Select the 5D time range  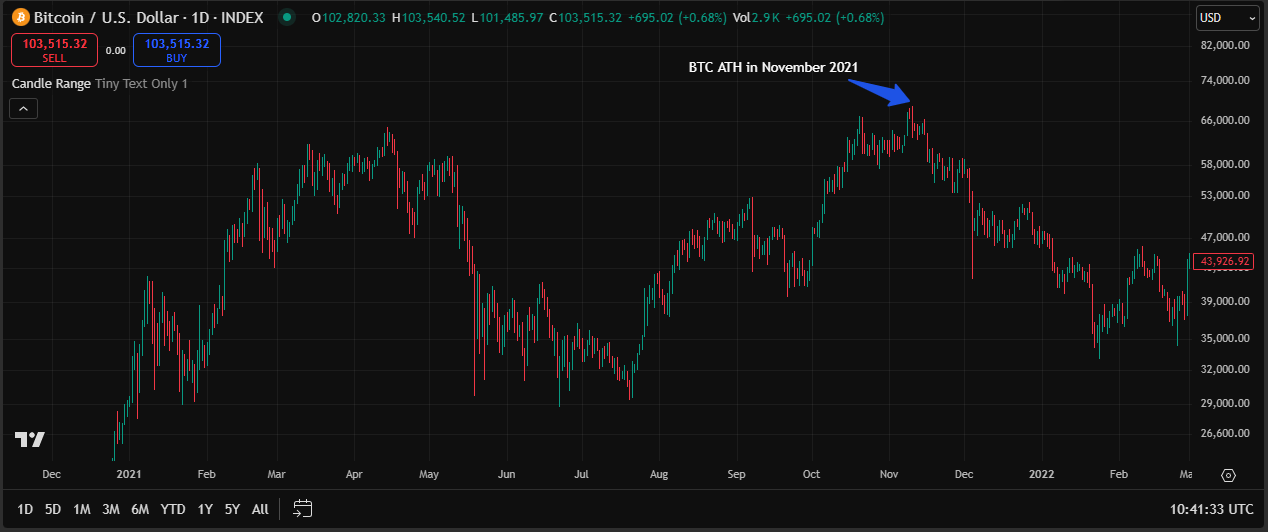tap(53, 509)
